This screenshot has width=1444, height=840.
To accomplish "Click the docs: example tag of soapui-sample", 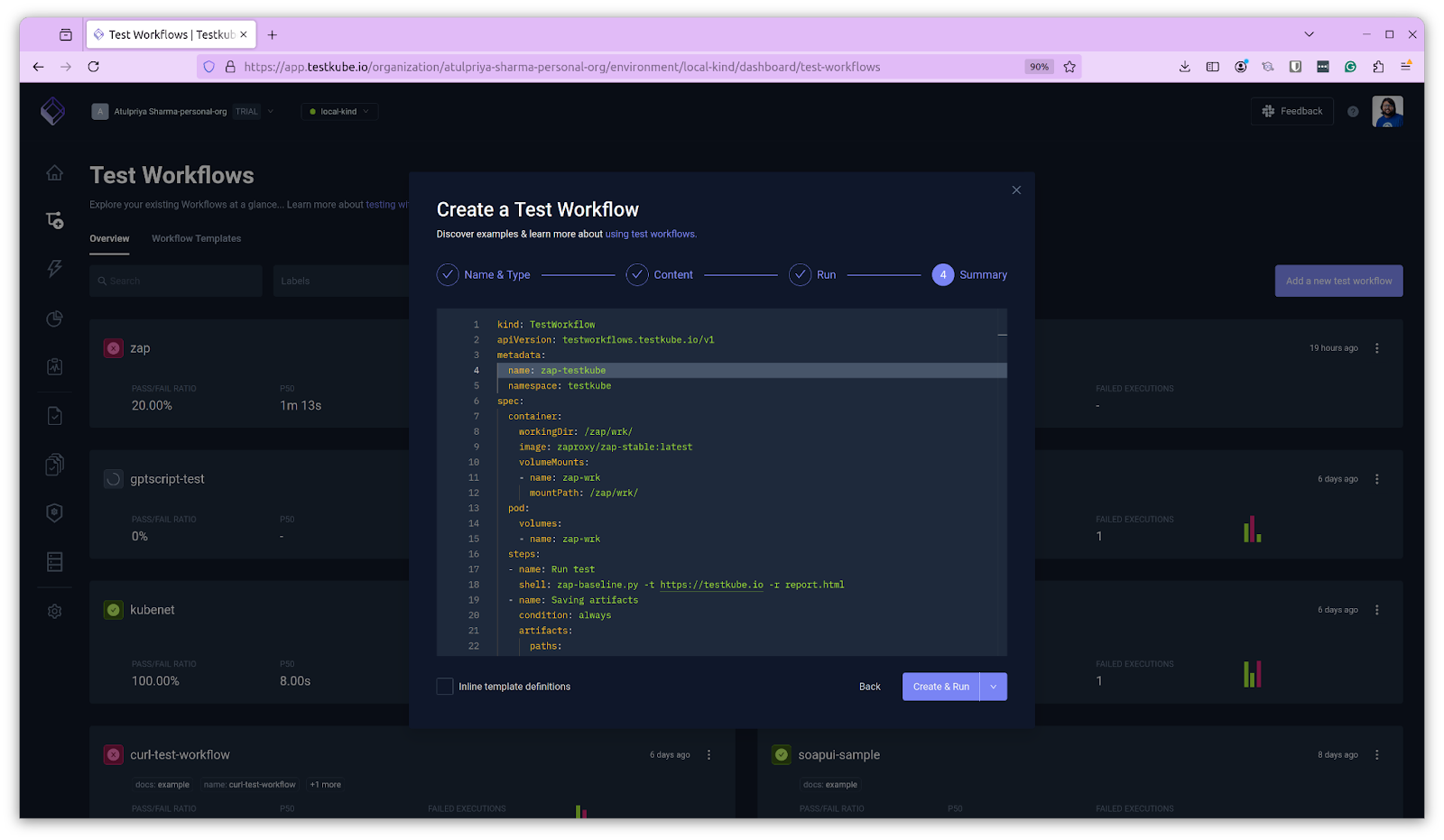I will pos(829,785).
